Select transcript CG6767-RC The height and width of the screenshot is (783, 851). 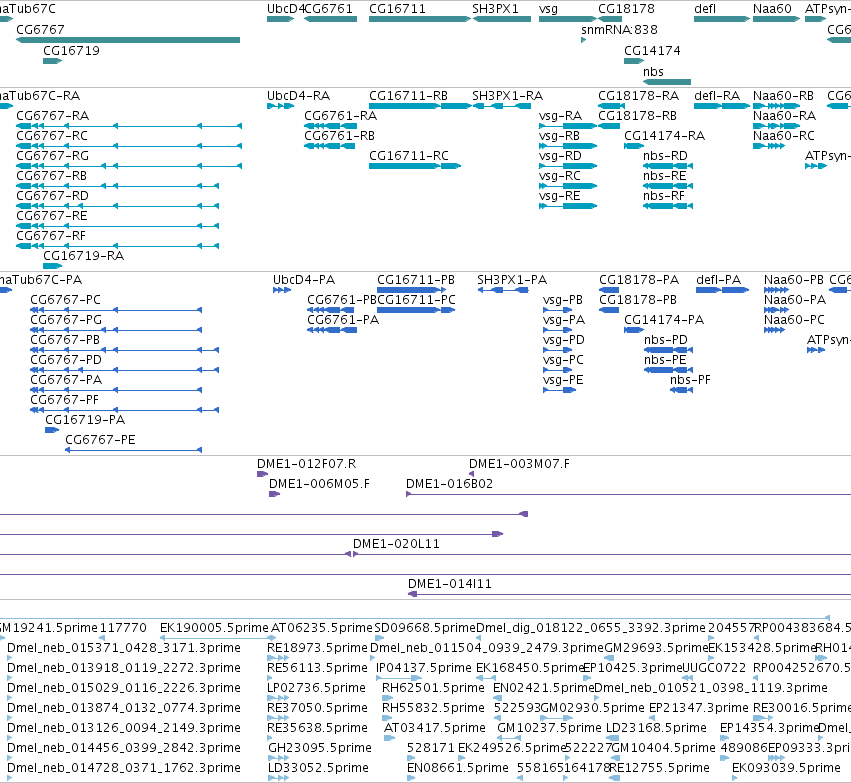pos(129,146)
